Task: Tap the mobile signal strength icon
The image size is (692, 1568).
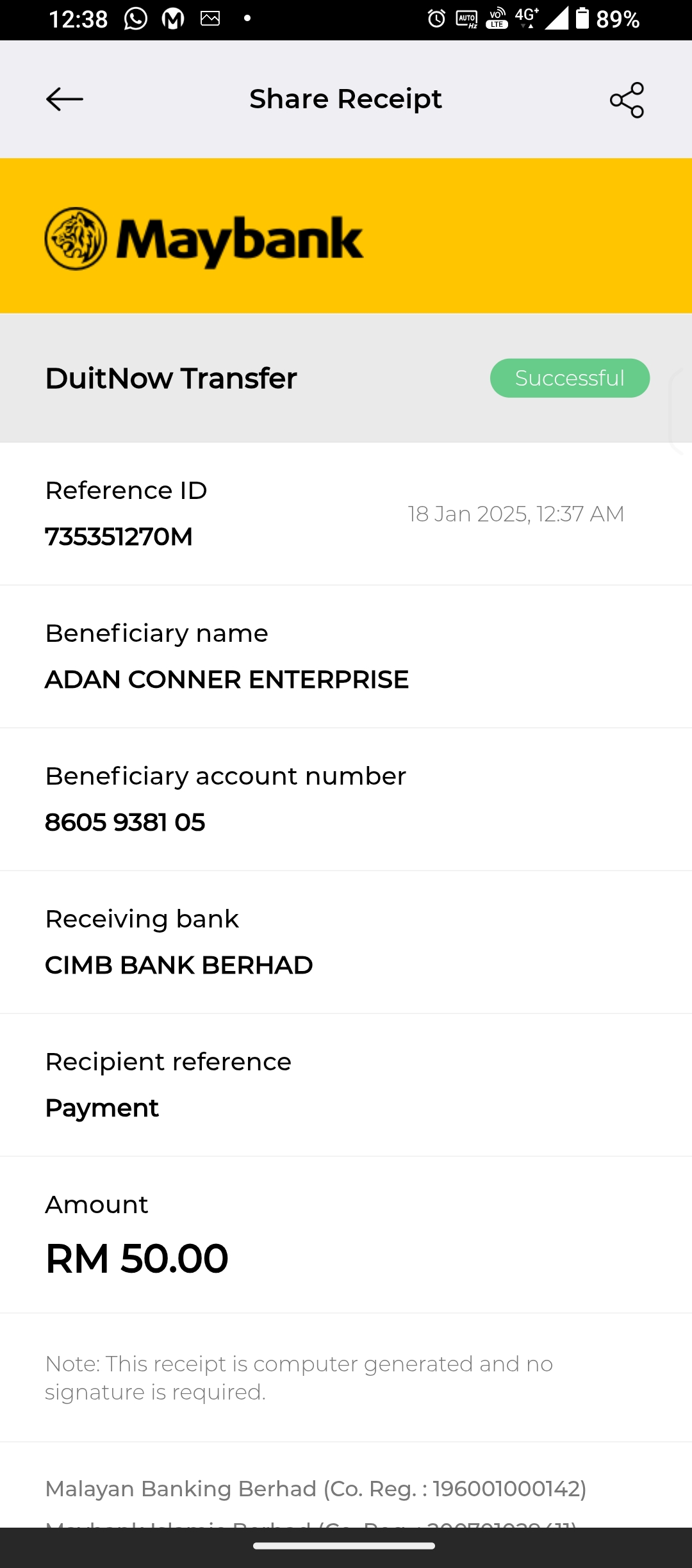Action: pos(556,19)
